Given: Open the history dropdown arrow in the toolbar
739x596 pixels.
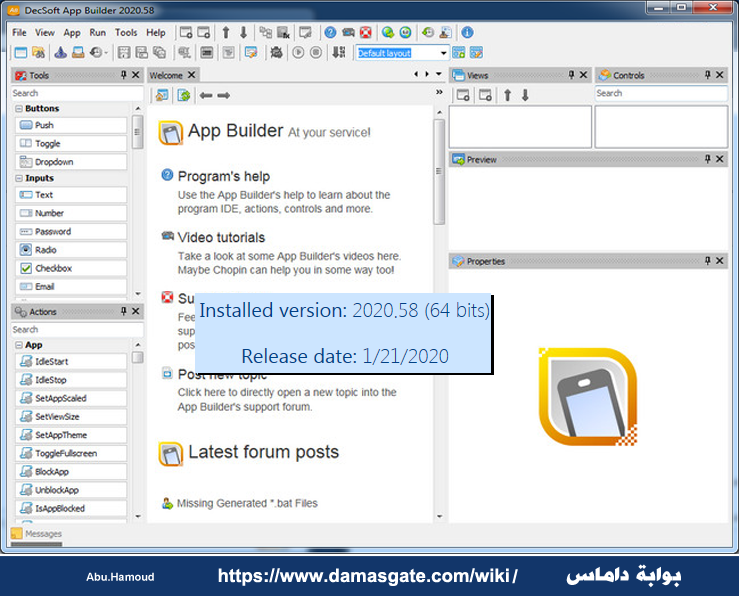Looking at the screenshot, I should click(x=106, y=53).
